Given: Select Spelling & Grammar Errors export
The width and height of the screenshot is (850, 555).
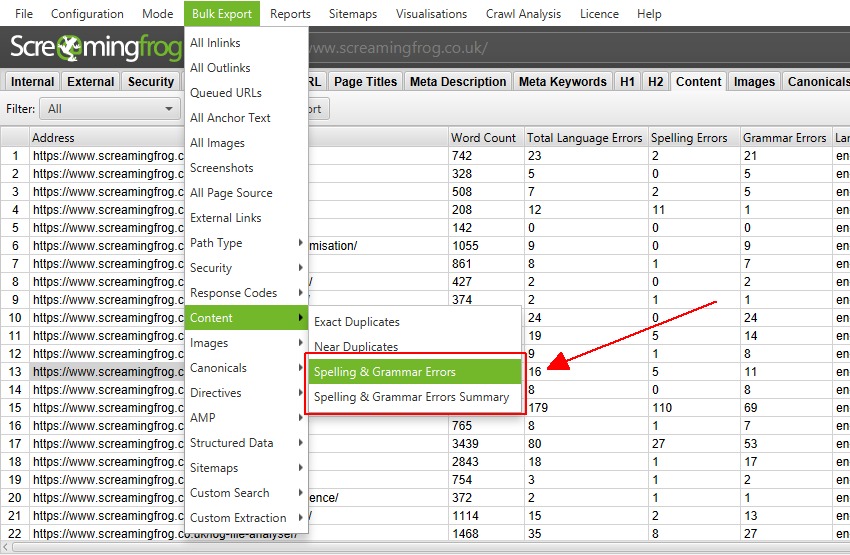Looking at the screenshot, I should tap(385, 372).
